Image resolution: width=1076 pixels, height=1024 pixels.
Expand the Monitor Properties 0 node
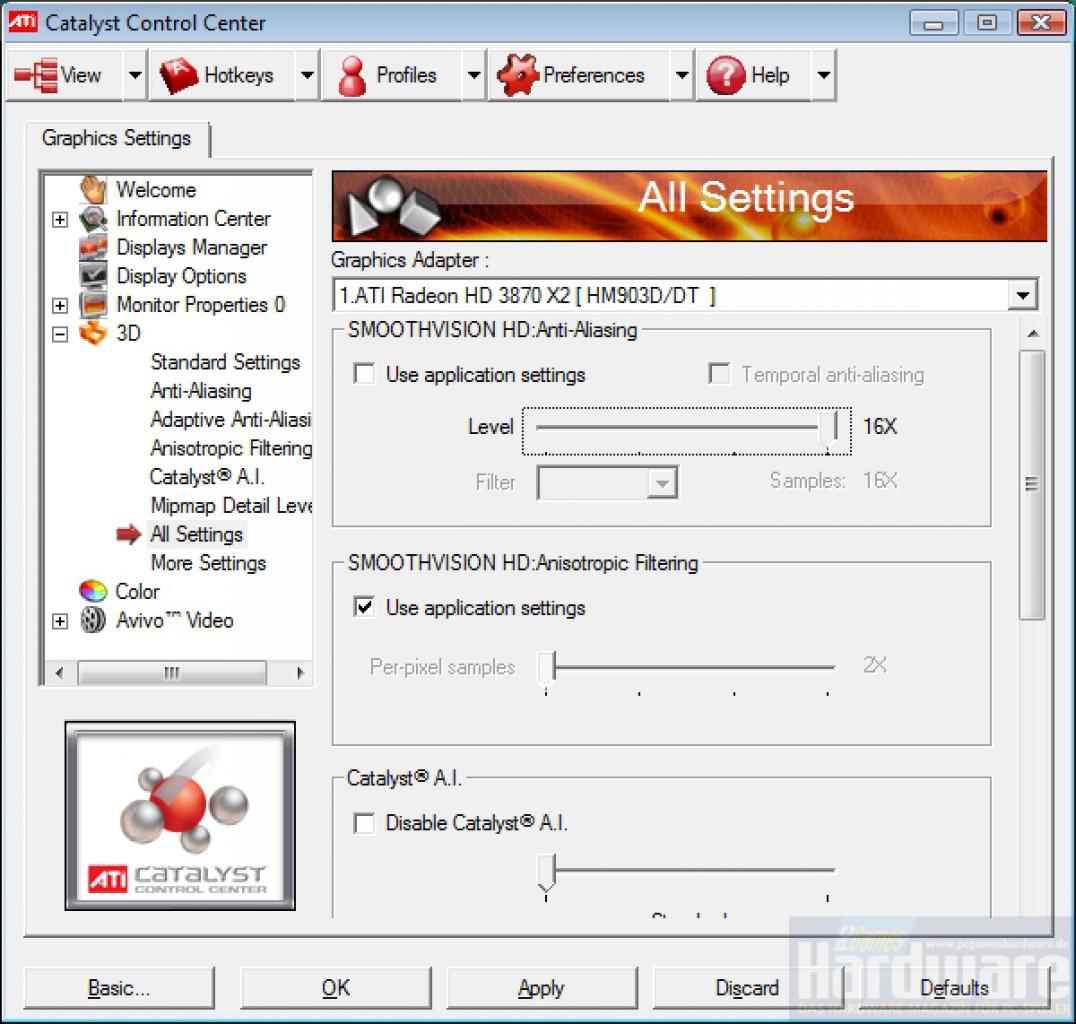click(60, 305)
